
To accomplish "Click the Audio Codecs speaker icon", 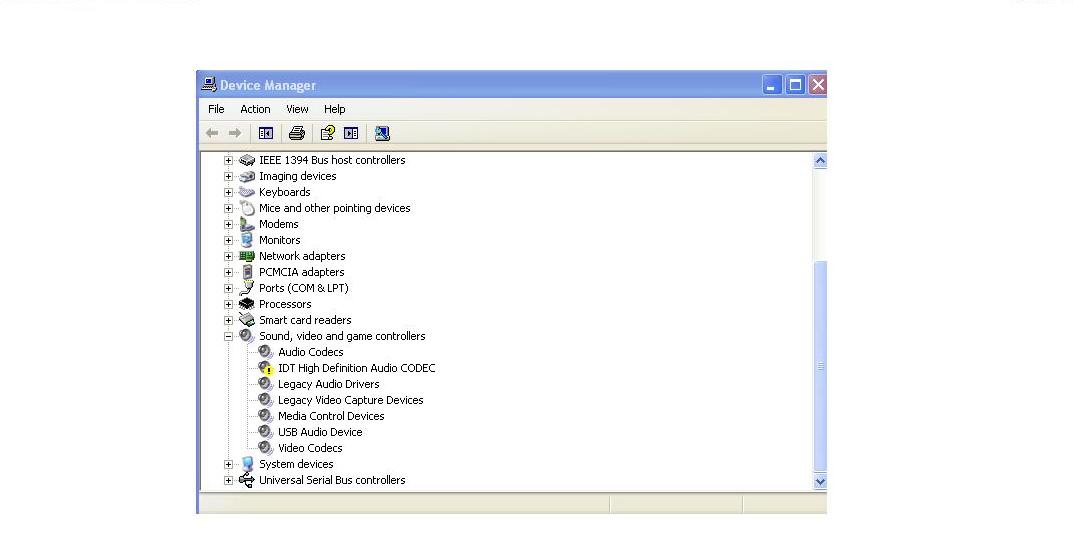I will pos(266,352).
